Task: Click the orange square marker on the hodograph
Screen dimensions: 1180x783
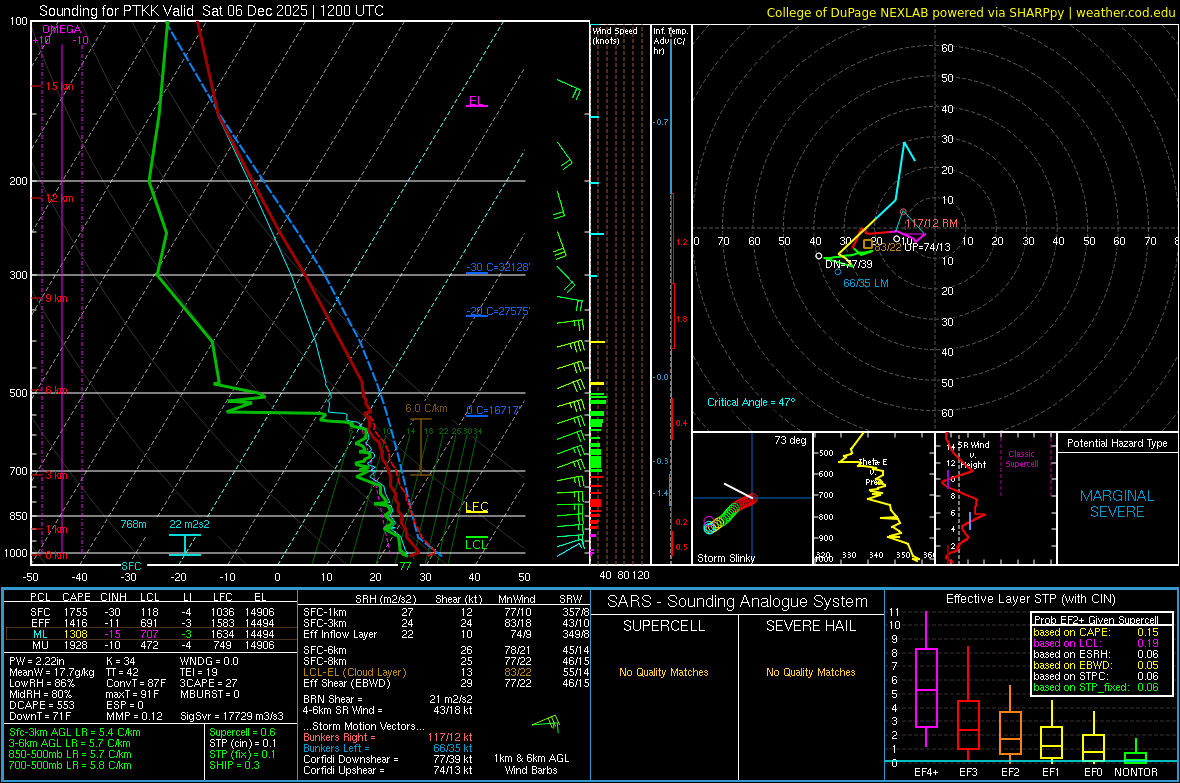Action: coord(868,244)
